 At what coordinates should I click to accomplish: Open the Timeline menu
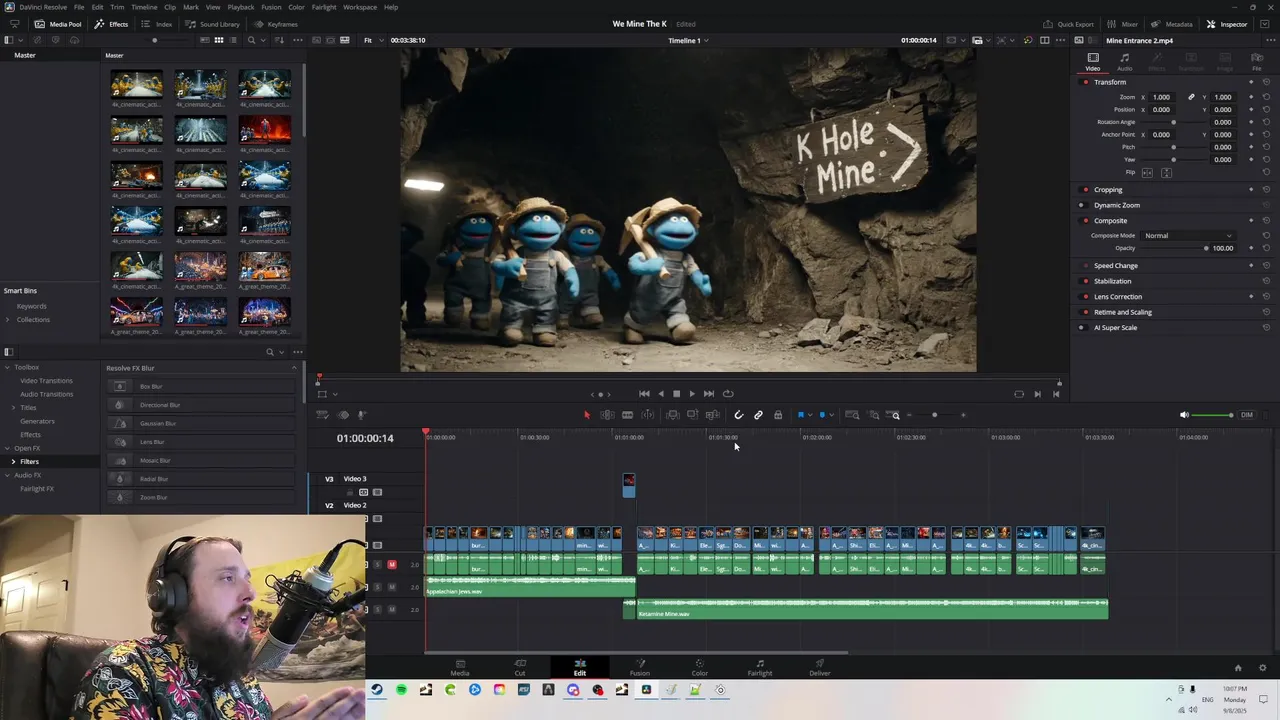(x=144, y=7)
